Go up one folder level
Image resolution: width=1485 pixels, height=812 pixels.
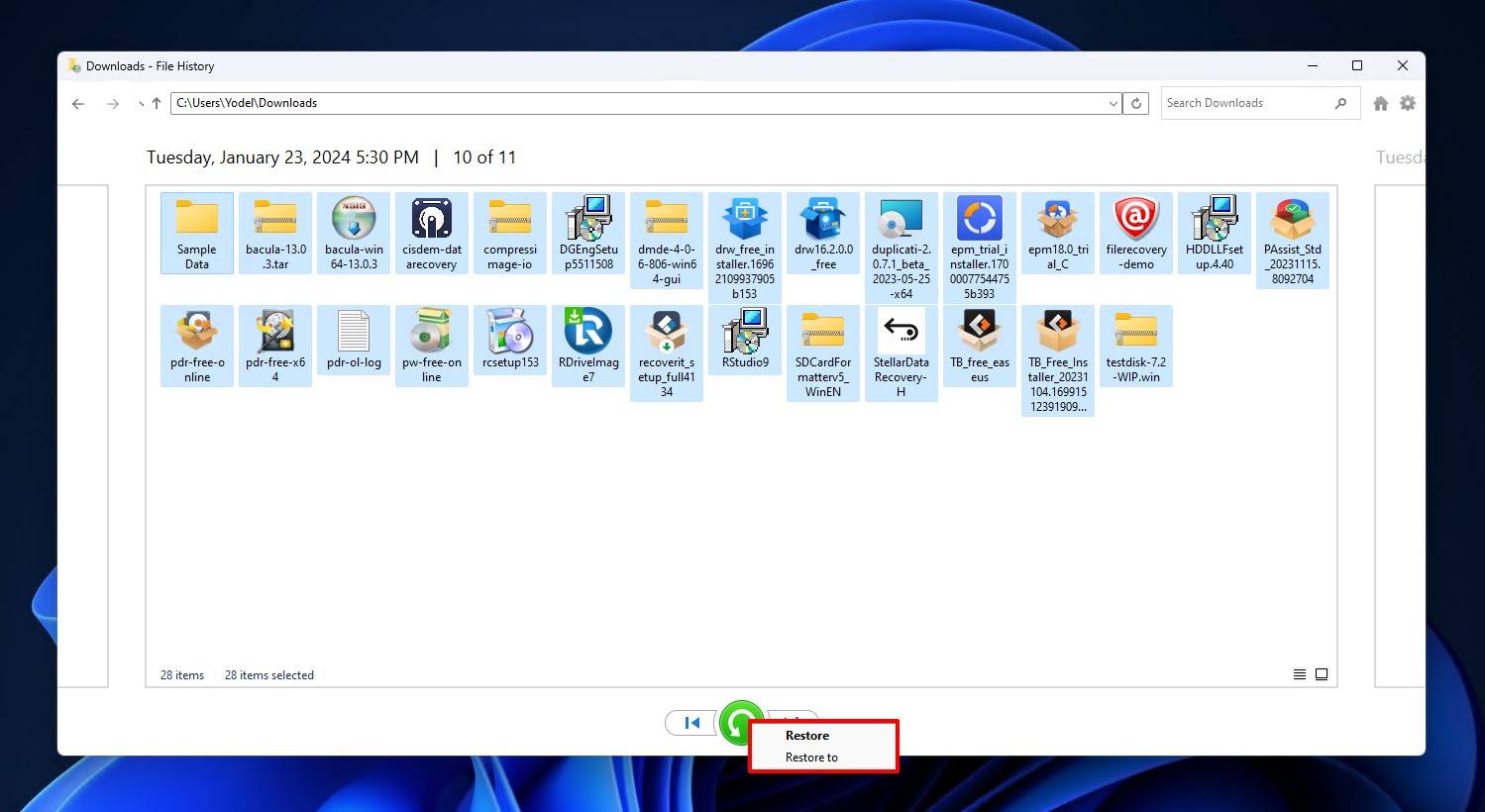click(x=156, y=103)
